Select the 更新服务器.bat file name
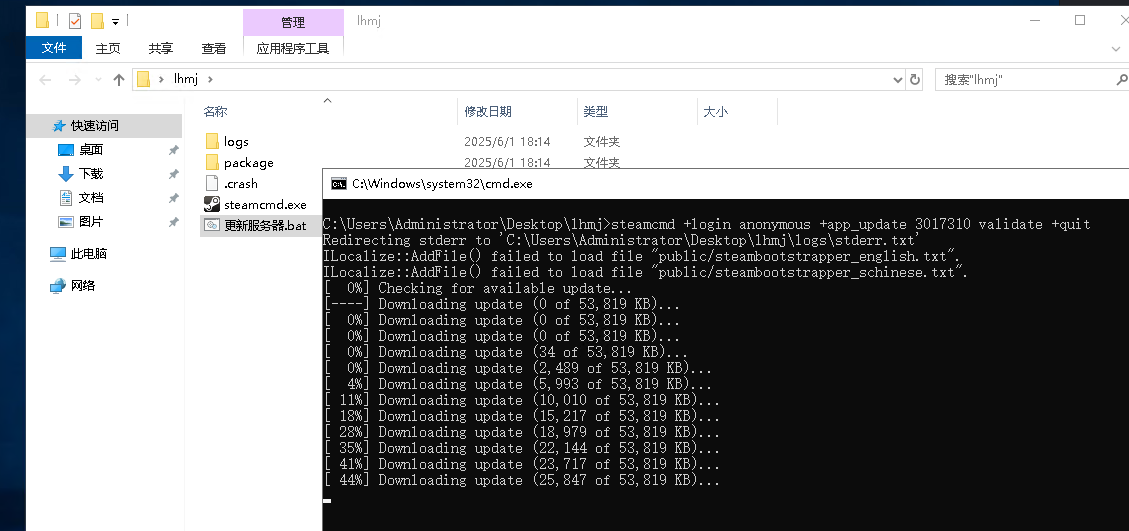The width and height of the screenshot is (1129, 531). pos(265,226)
